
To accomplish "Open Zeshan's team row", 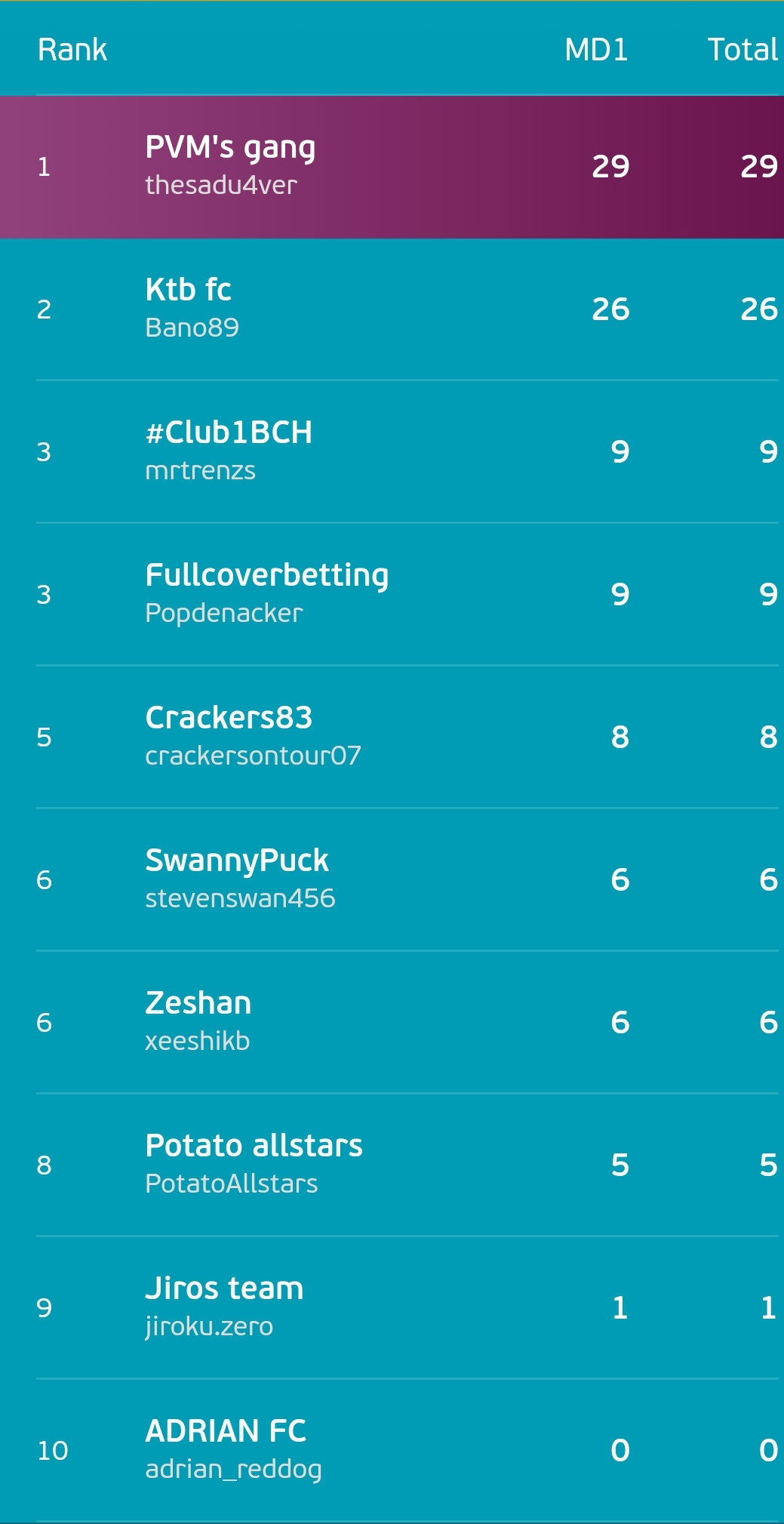I will 392,1022.
